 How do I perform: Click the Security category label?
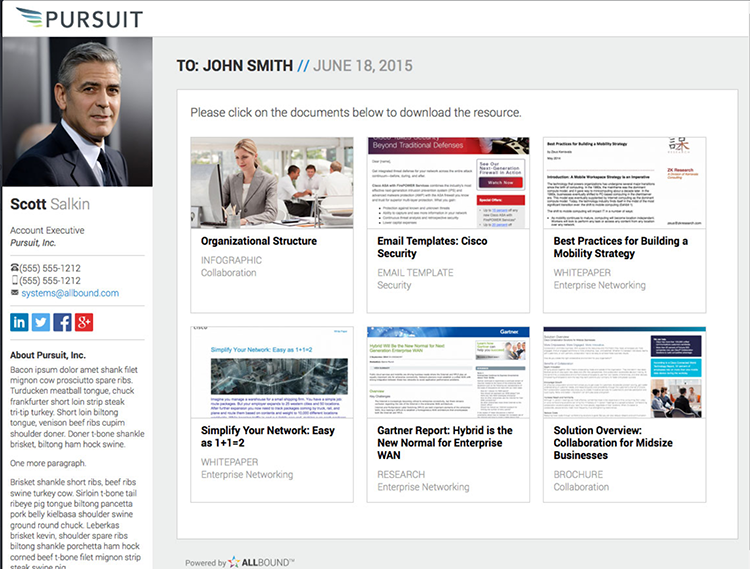pyautogui.click(x=394, y=285)
